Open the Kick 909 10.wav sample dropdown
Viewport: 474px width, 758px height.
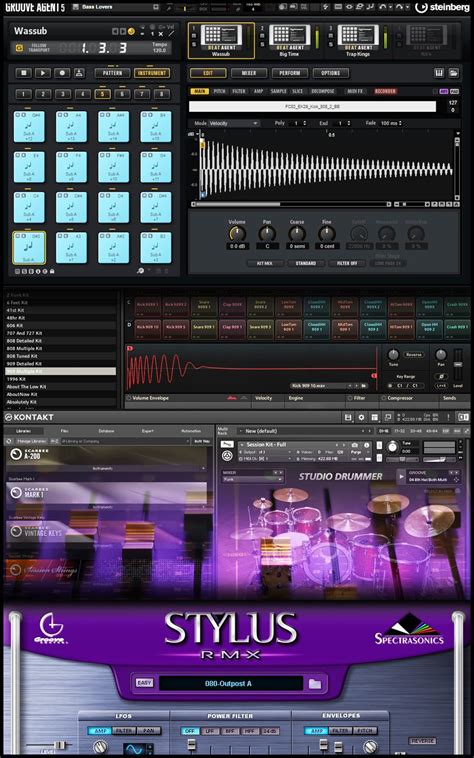point(329,386)
